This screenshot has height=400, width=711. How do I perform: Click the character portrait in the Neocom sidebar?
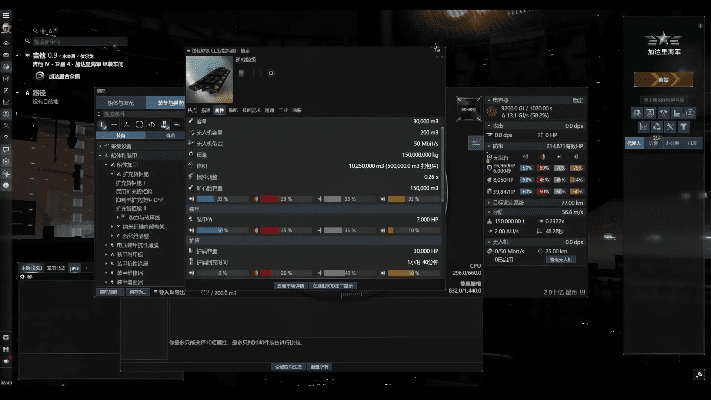tap(7, 27)
